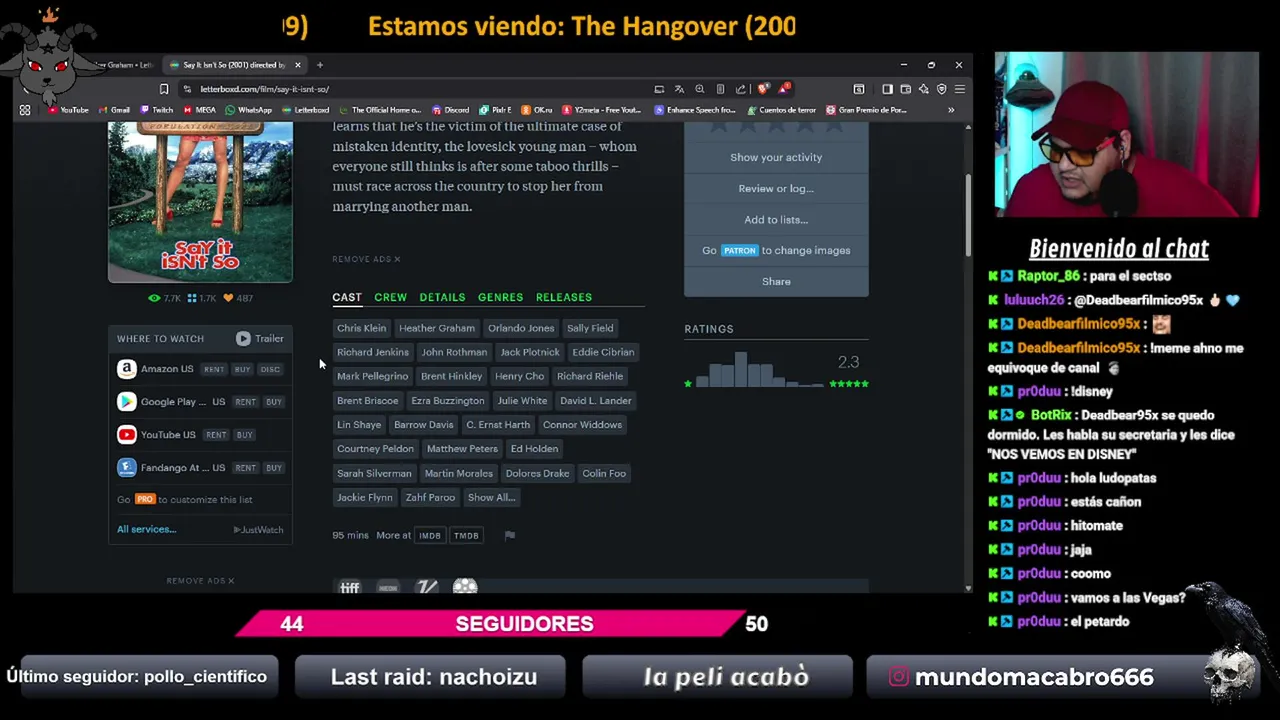Click the report flag icon next to TMDB
The image size is (1280, 720).
tap(509, 536)
